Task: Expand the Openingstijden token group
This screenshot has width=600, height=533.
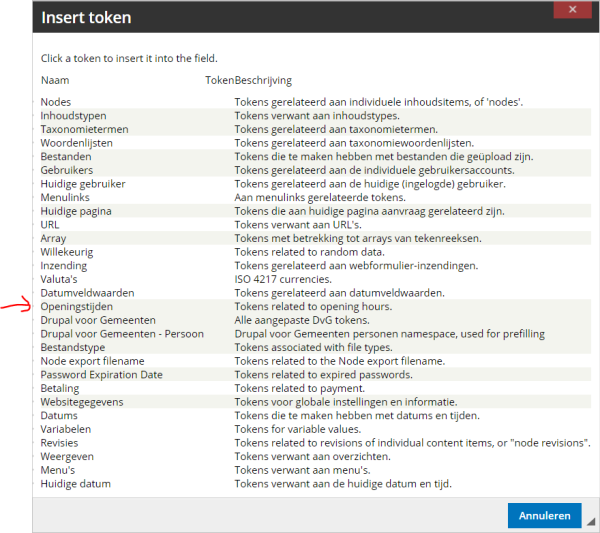Action: 76,306
